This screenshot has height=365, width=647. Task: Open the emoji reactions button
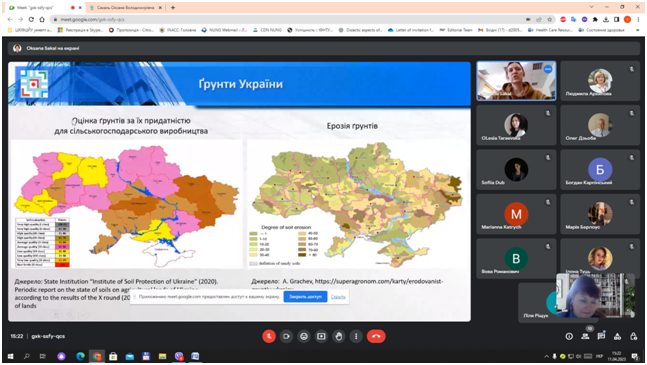coord(304,337)
